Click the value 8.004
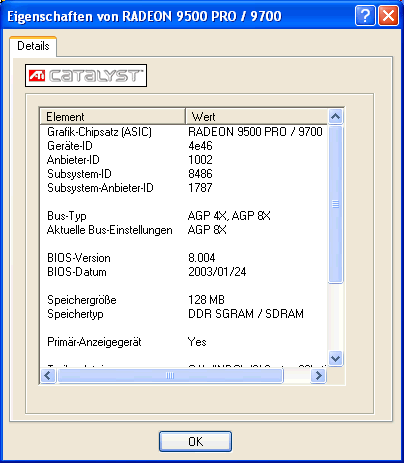The height and width of the screenshot is (463, 404). pos(202,258)
